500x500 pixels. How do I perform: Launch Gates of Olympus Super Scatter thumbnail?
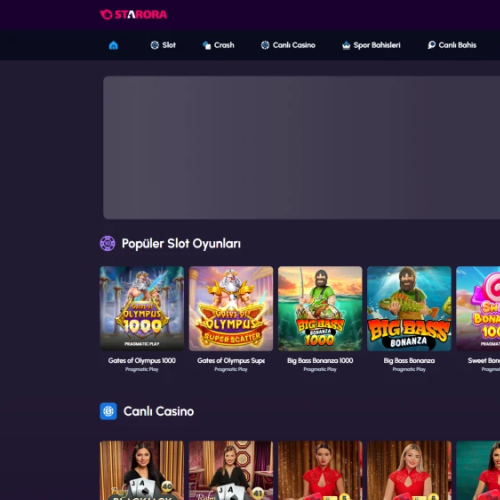point(231,308)
